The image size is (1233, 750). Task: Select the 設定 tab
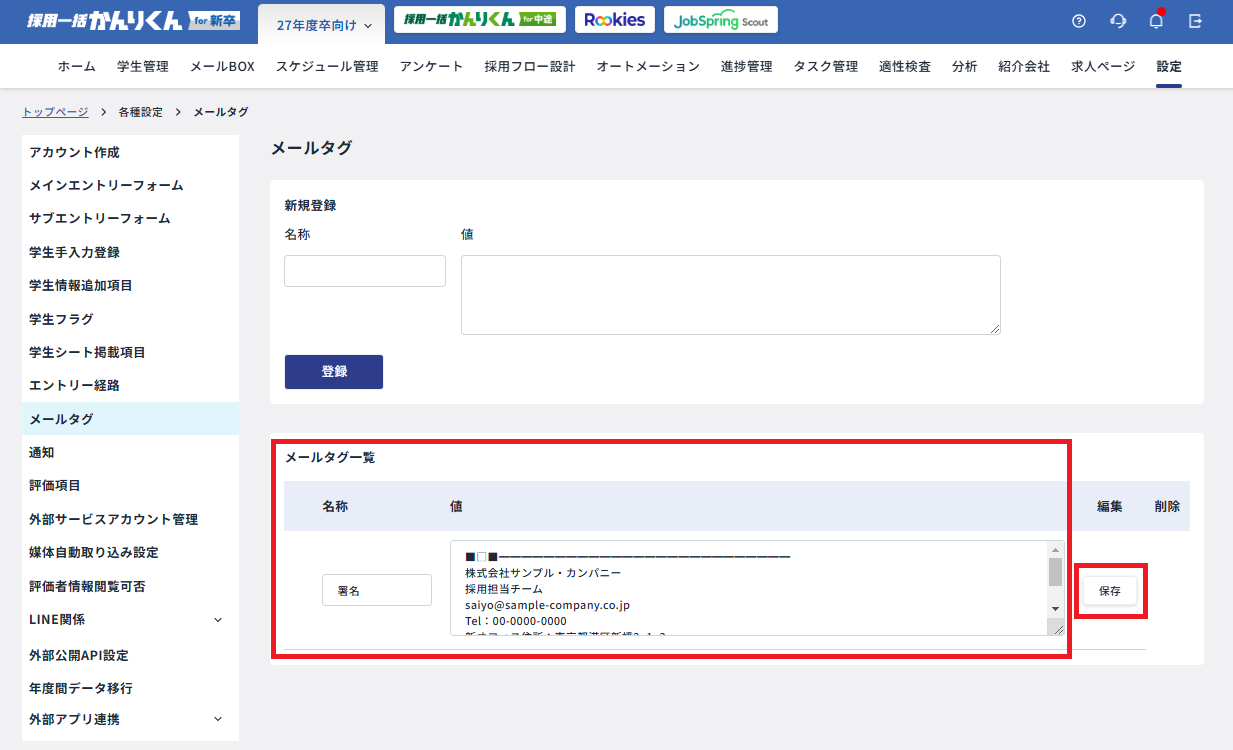(1168, 65)
